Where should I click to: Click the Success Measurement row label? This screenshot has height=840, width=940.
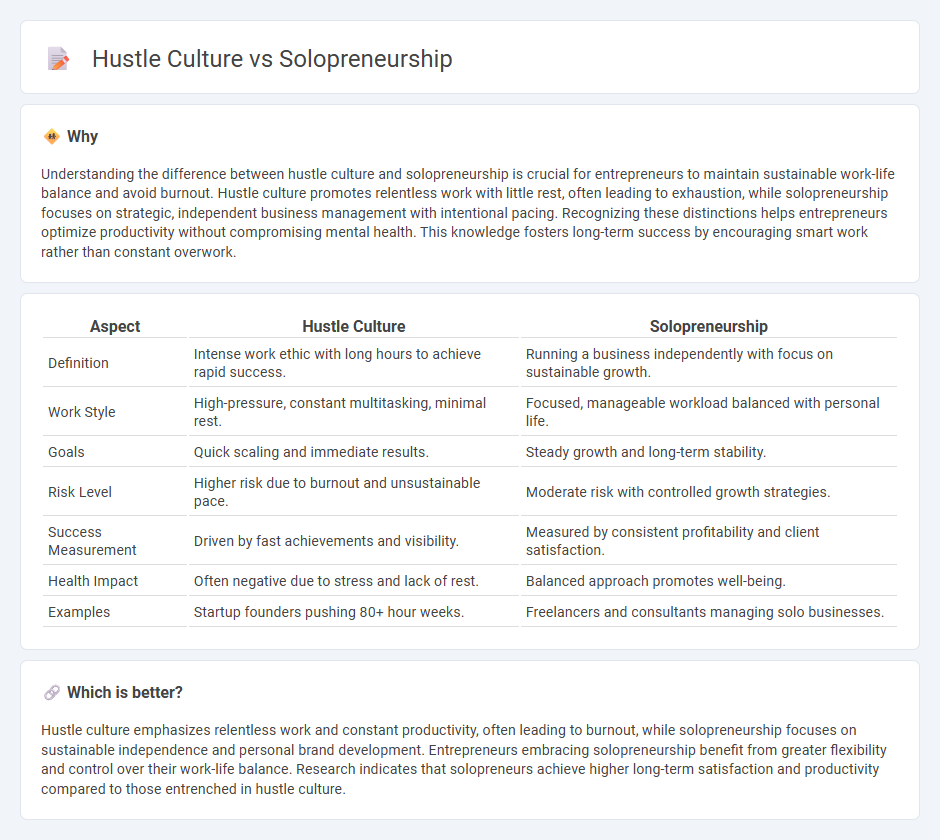click(92, 541)
